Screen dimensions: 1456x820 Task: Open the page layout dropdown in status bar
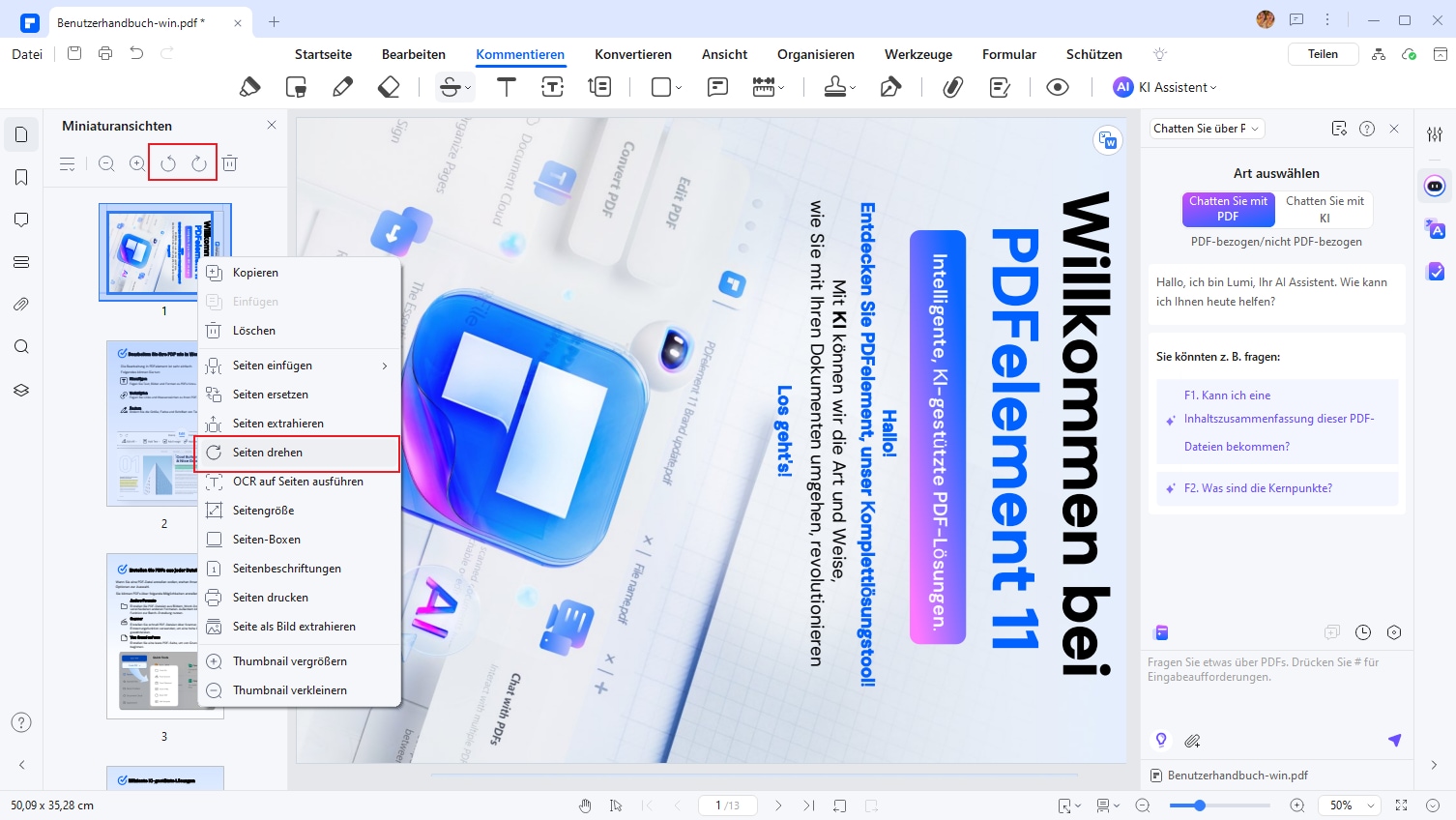(1108, 805)
